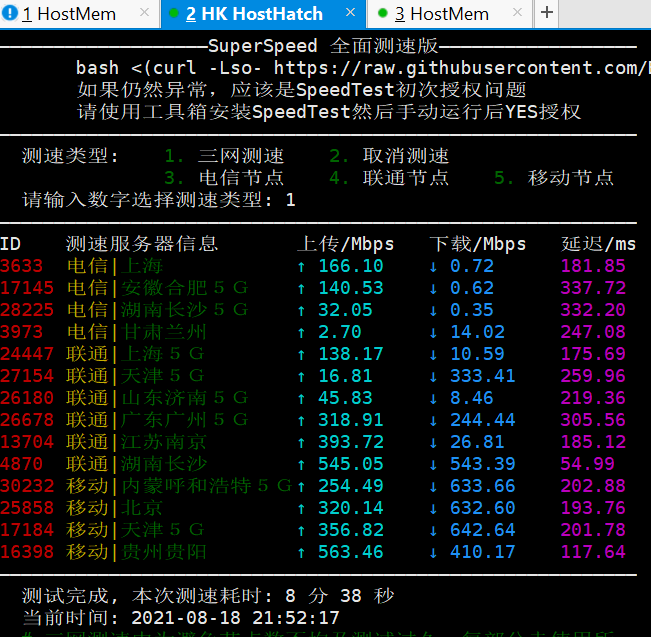The height and width of the screenshot is (637, 651).
Task: Click 内蒙呼和浩特 5G server name
Action: pyautogui.click(x=207, y=486)
